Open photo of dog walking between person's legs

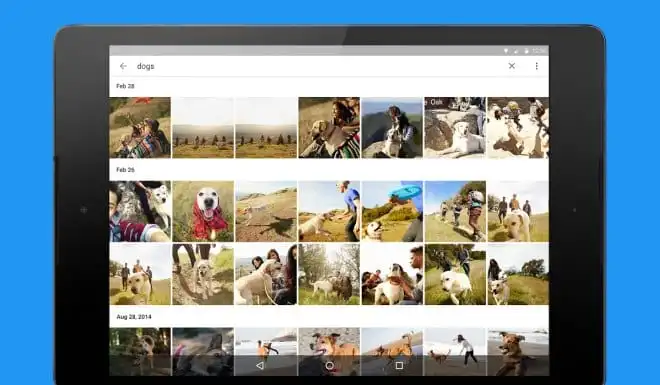point(203,274)
